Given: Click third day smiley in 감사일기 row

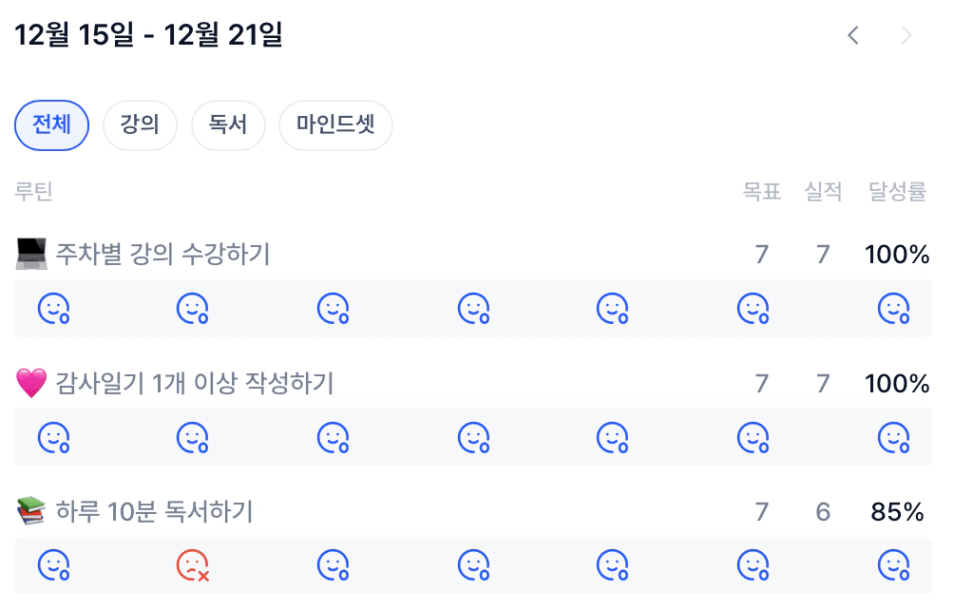Looking at the screenshot, I should tap(333, 438).
